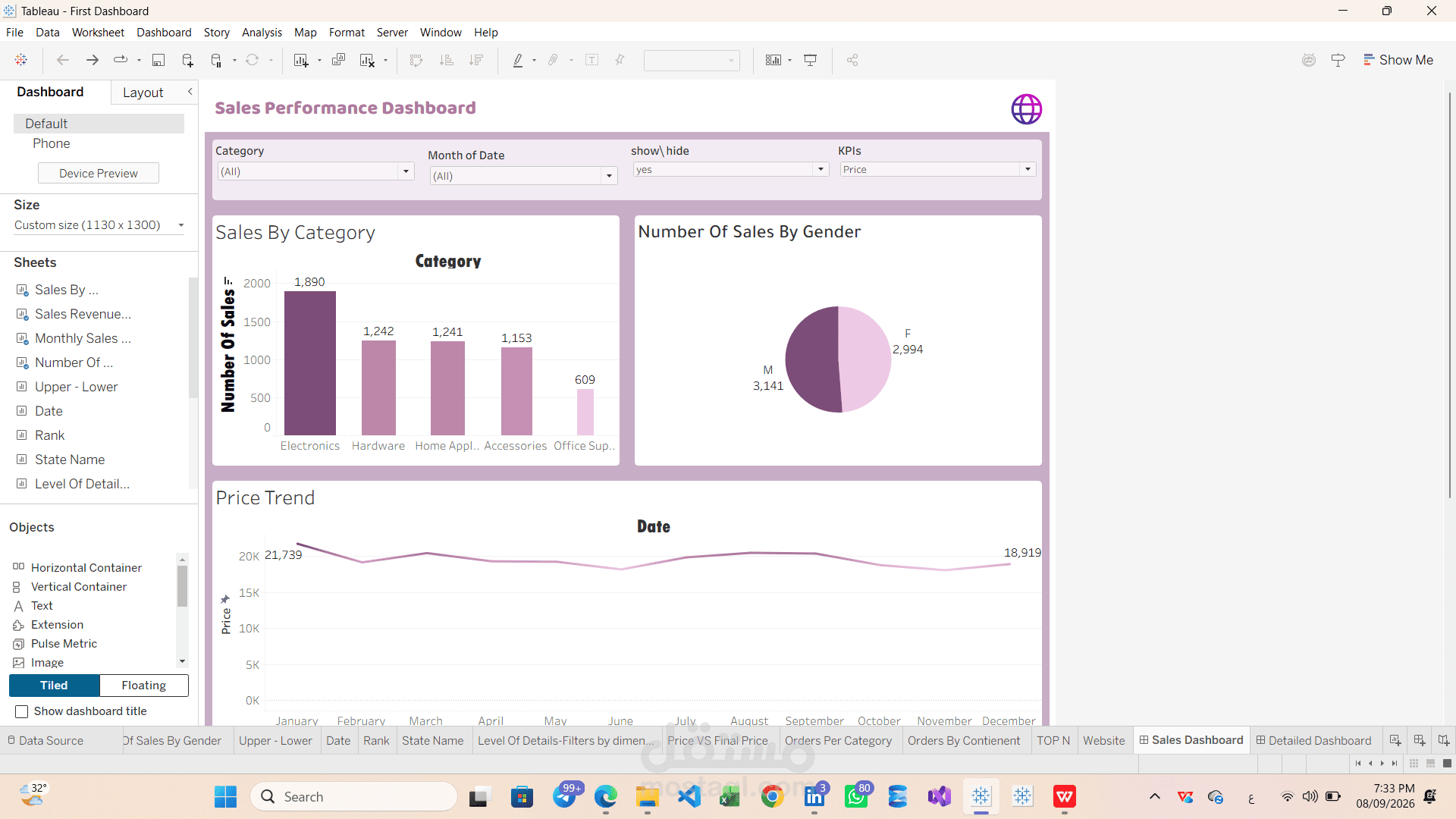Viewport: 1456px width, 819px height.
Task: Check Show dashboard title box
Action: [x=22, y=711]
